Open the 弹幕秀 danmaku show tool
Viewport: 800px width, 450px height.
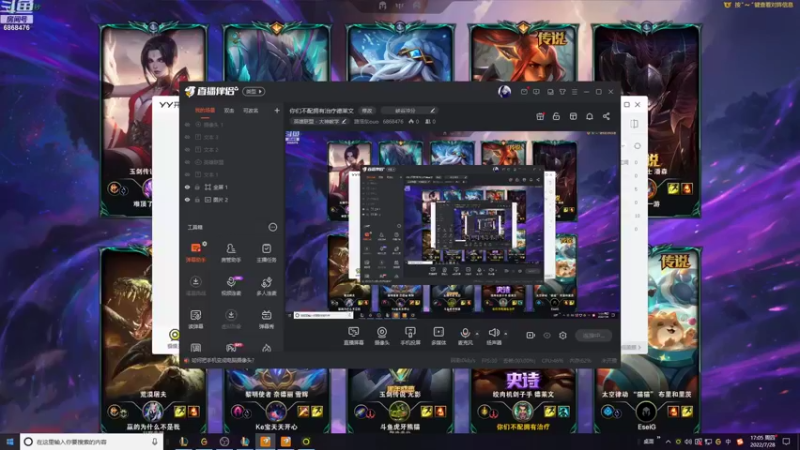click(x=266, y=319)
